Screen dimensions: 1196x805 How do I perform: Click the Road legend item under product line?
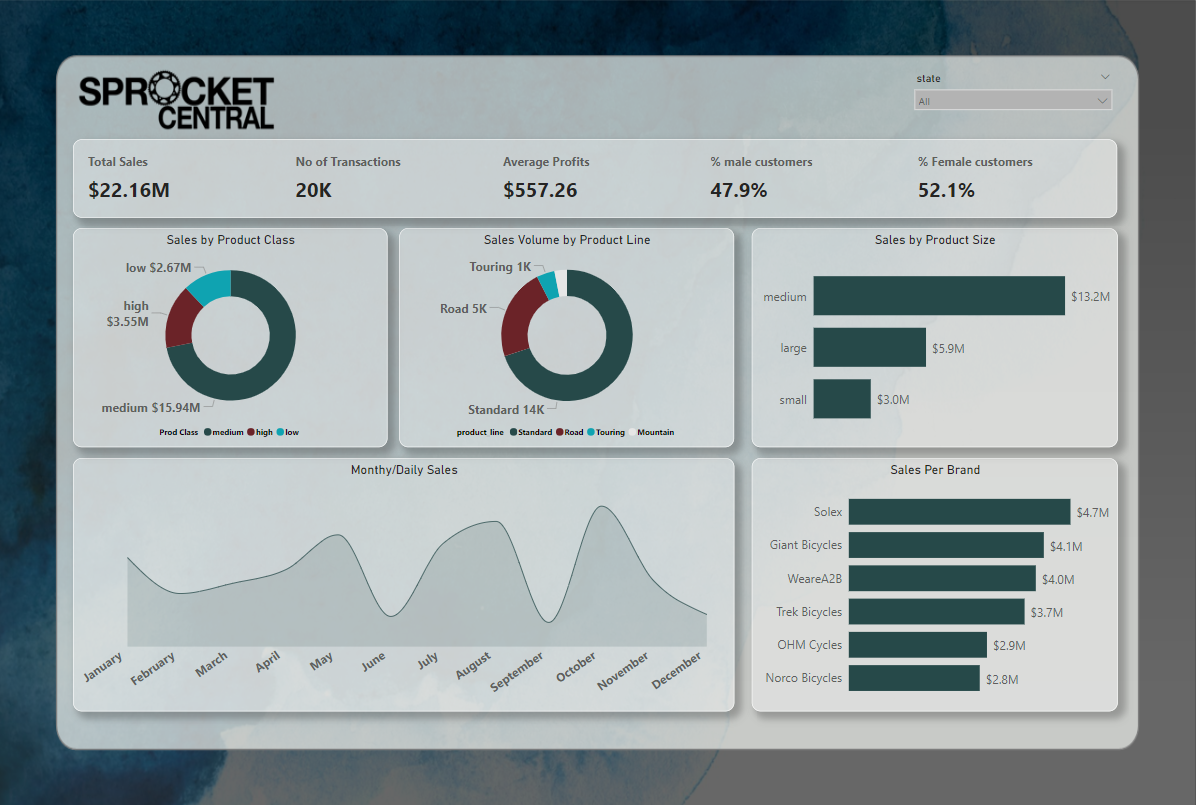(x=569, y=433)
